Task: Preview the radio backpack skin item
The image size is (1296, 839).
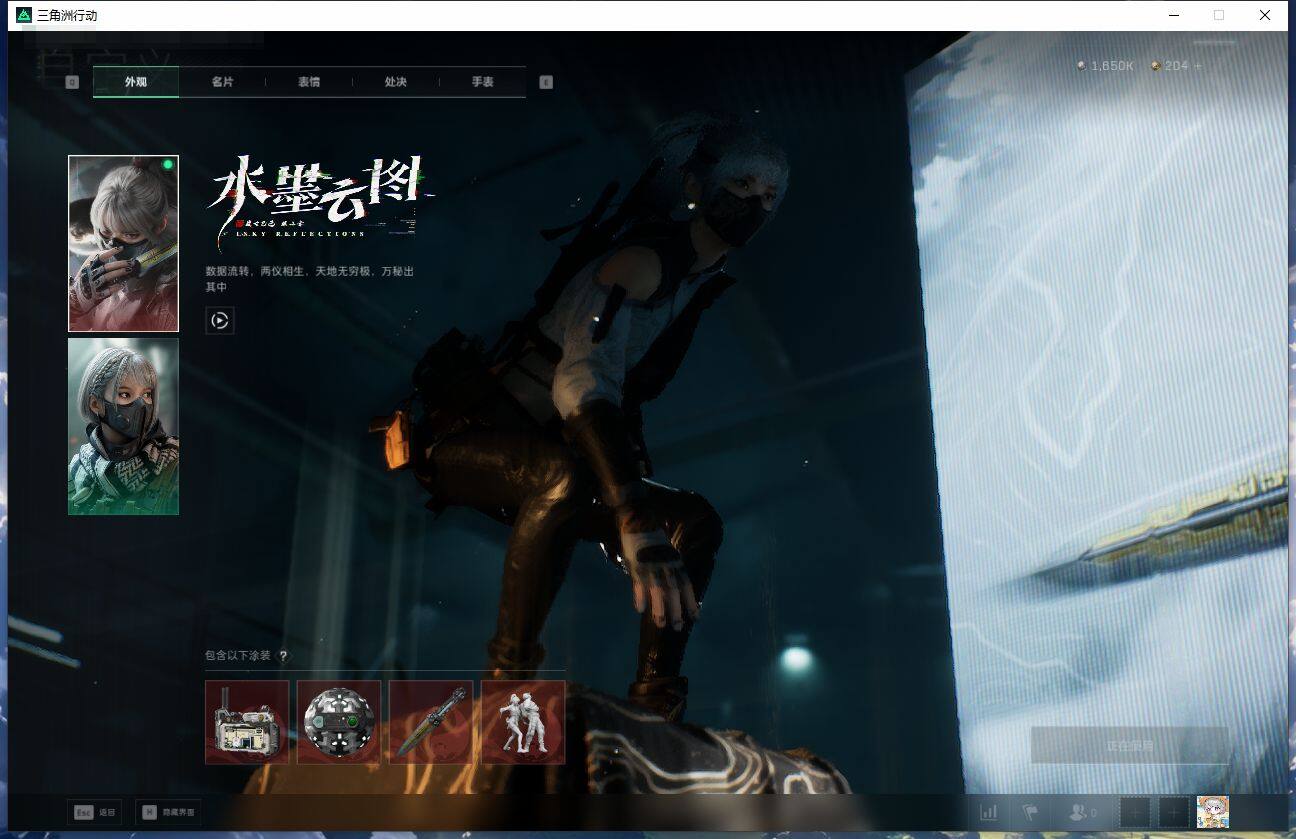Action: pyautogui.click(x=247, y=722)
